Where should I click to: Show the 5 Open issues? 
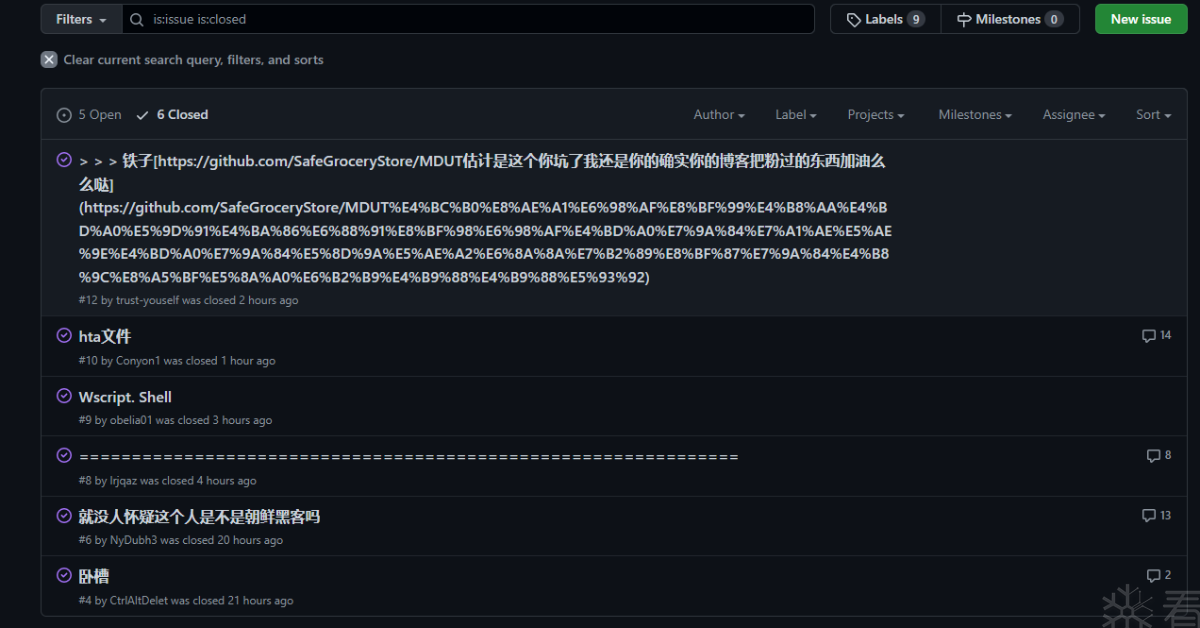coord(89,115)
